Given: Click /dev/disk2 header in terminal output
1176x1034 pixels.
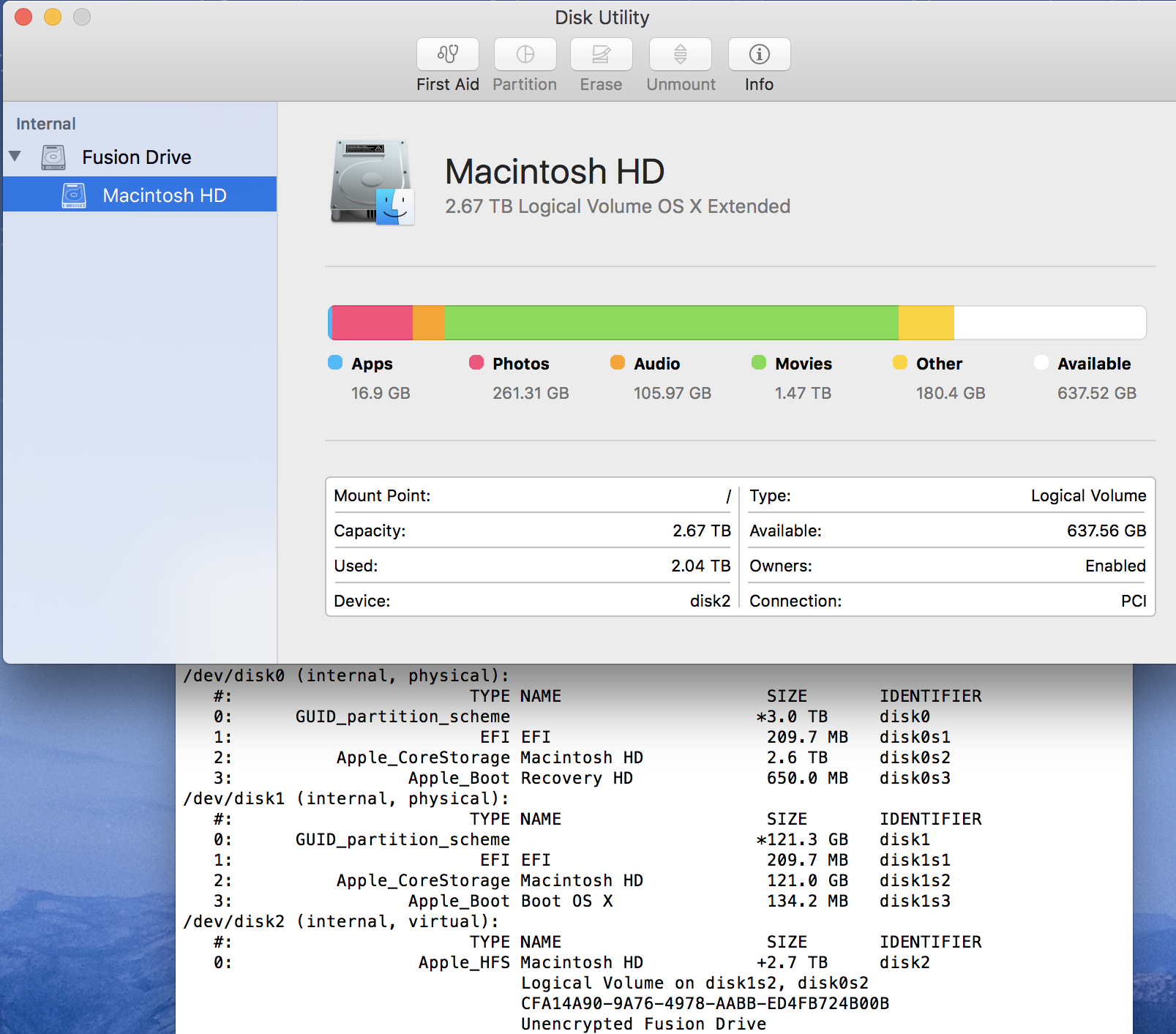Looking at the screenshot, I should 341,921.
